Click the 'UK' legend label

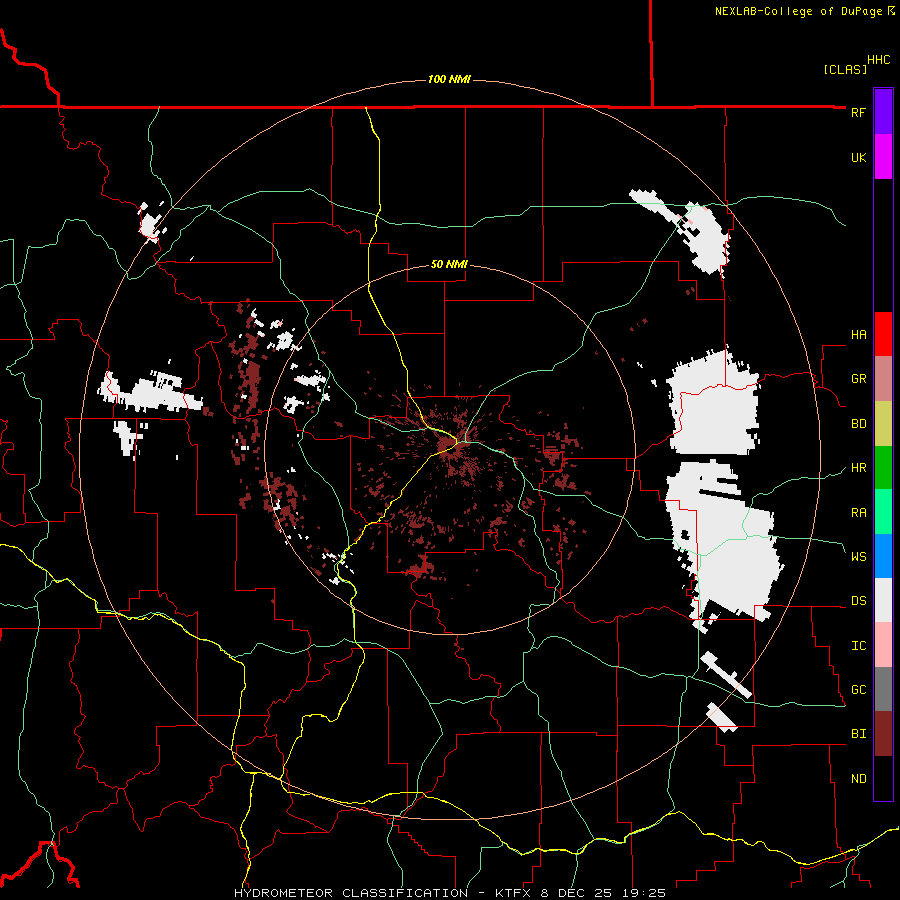click(858, 157)
